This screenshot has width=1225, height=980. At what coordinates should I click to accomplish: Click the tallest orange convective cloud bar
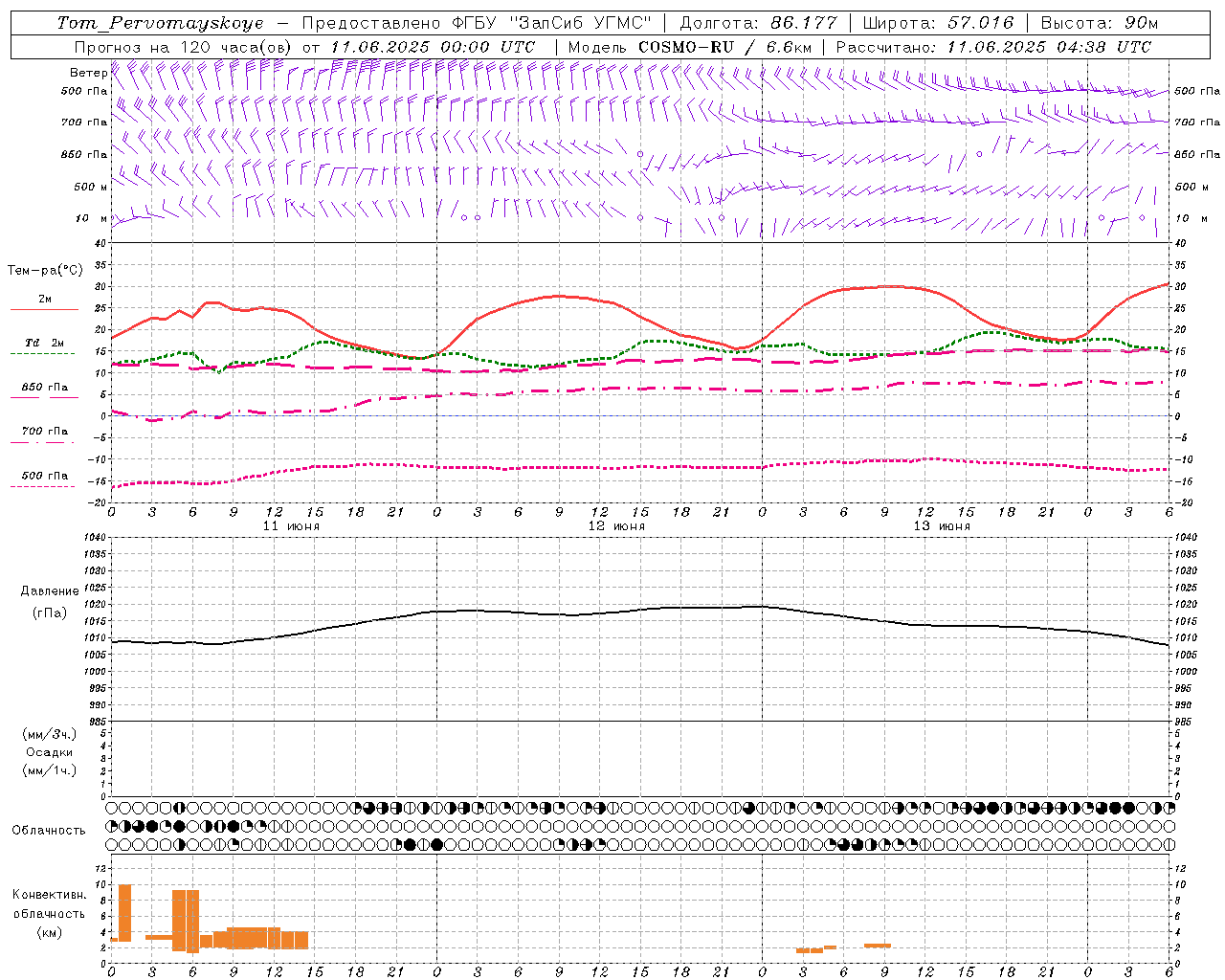(124, 913)
